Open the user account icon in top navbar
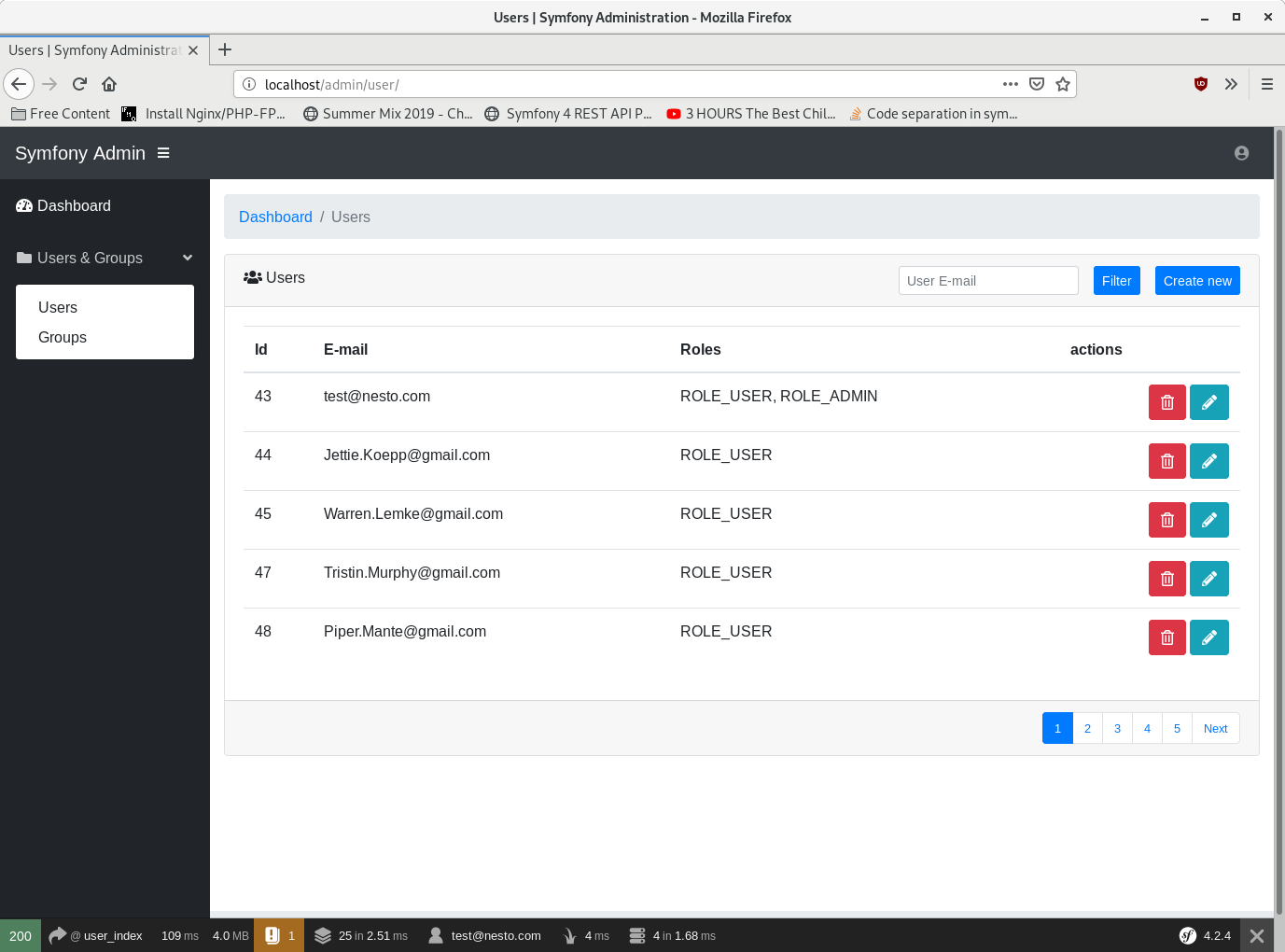 tap(1241, 153)
